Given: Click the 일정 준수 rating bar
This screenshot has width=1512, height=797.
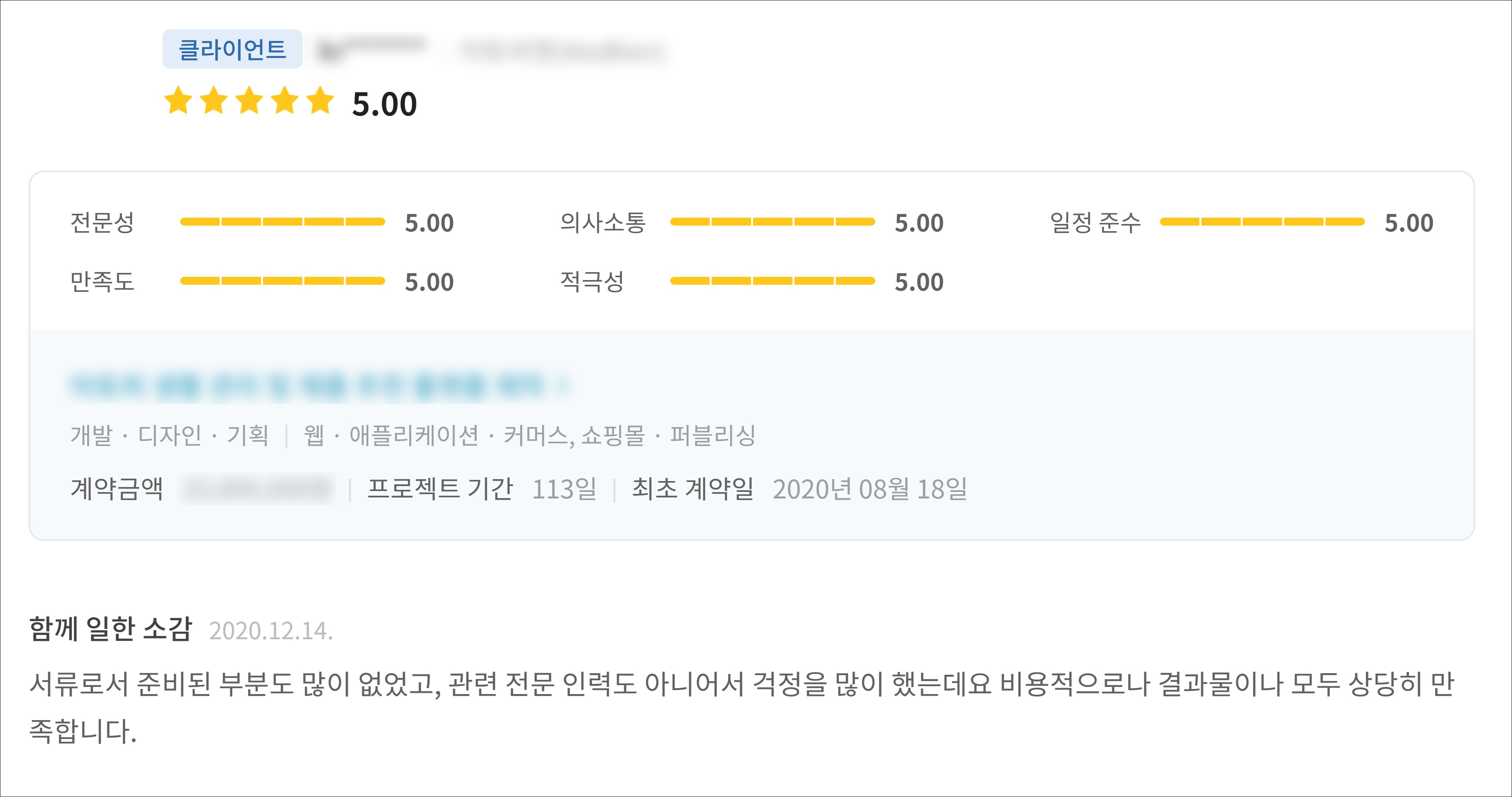Looking at the screenshot, I should pyautogui.click(x=1262, y=222).
